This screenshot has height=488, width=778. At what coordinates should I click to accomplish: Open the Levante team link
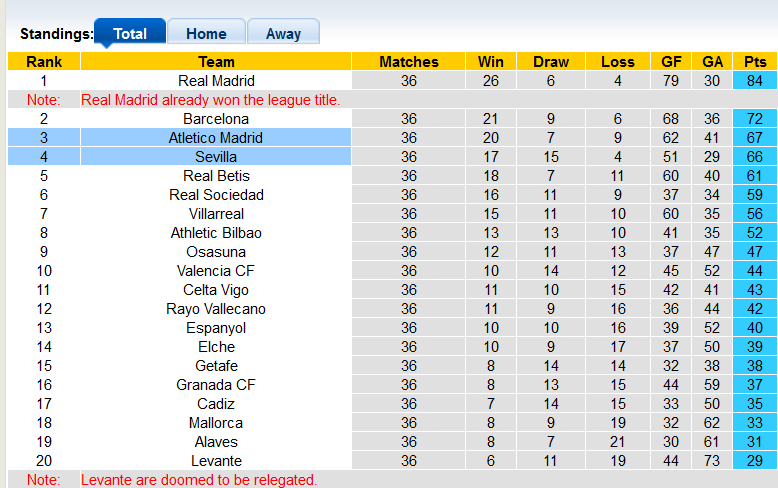coord(216,461)
